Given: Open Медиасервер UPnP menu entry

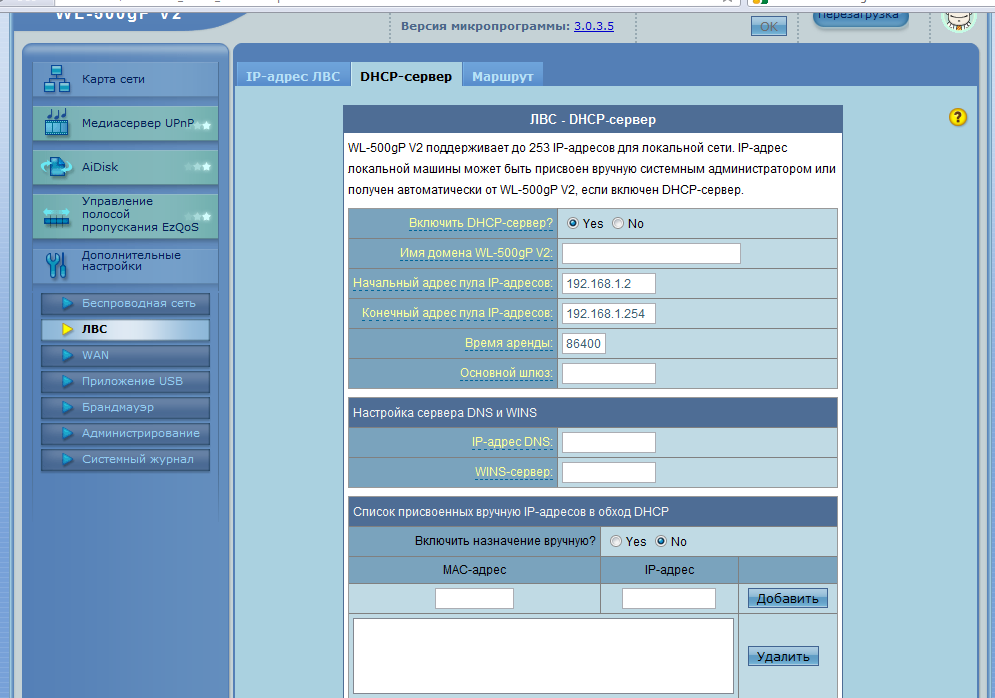Looking at the screenshot, I should 126,123.
